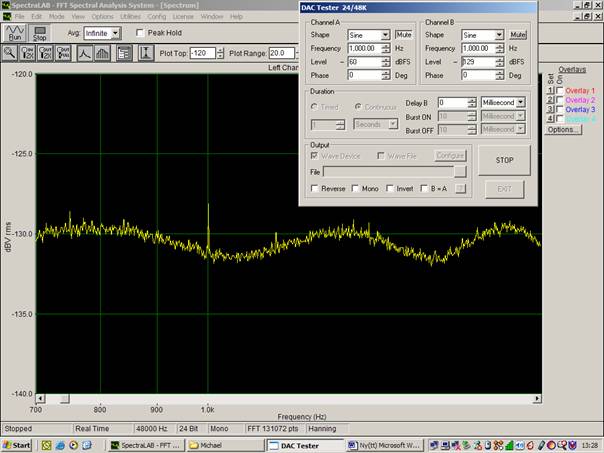Click the second 2X zoom toolbar icon
This screenshot has height=453, width=604.
click(45, 53)
